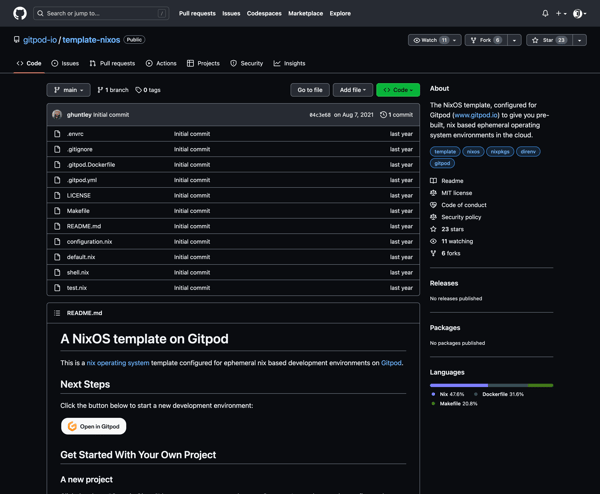Open the Readme link in About sidebar
This screenshot has height=494, width=600.
click(452, 181)
